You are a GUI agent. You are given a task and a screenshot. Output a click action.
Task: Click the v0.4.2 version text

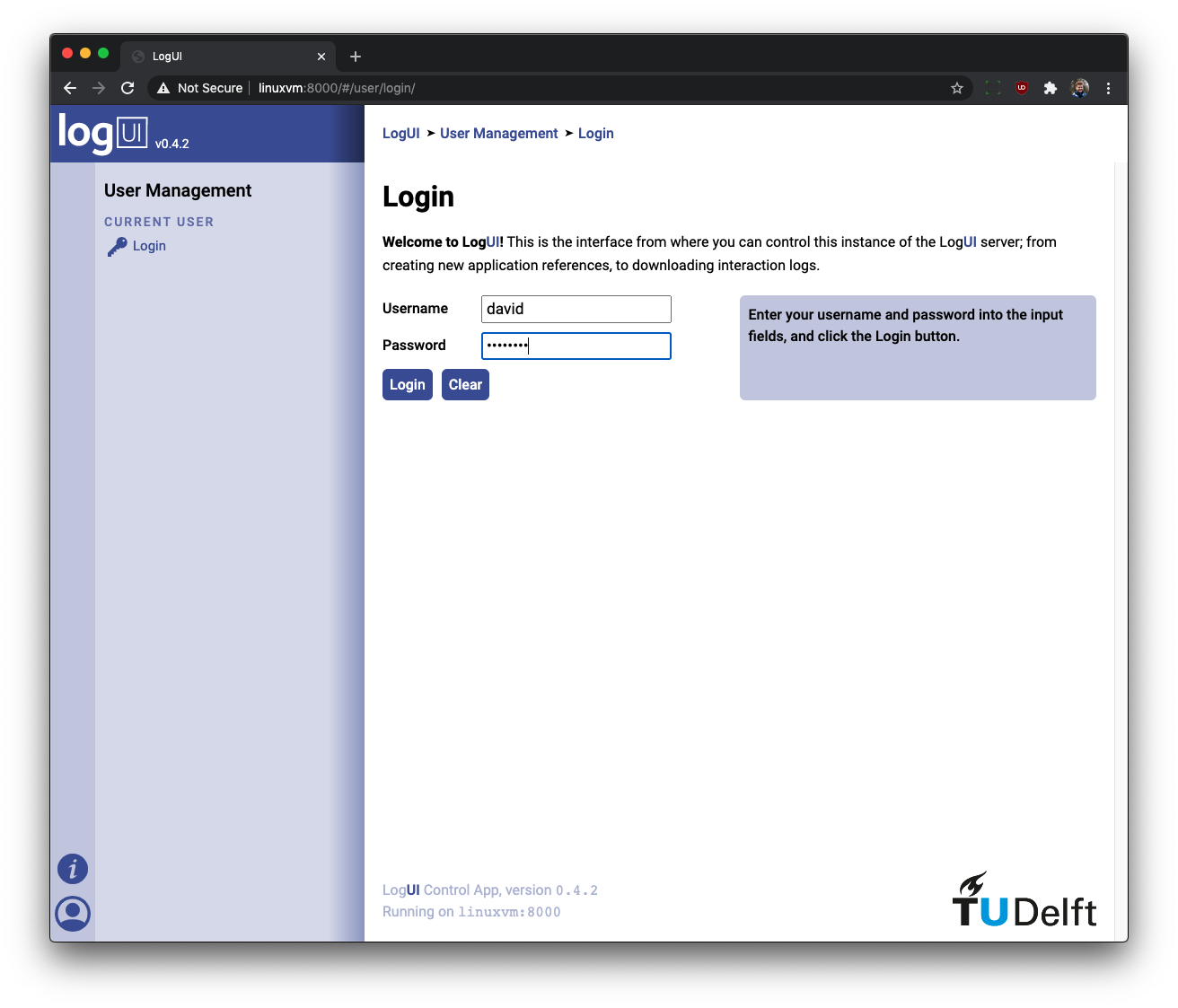(x=172, y=144)
